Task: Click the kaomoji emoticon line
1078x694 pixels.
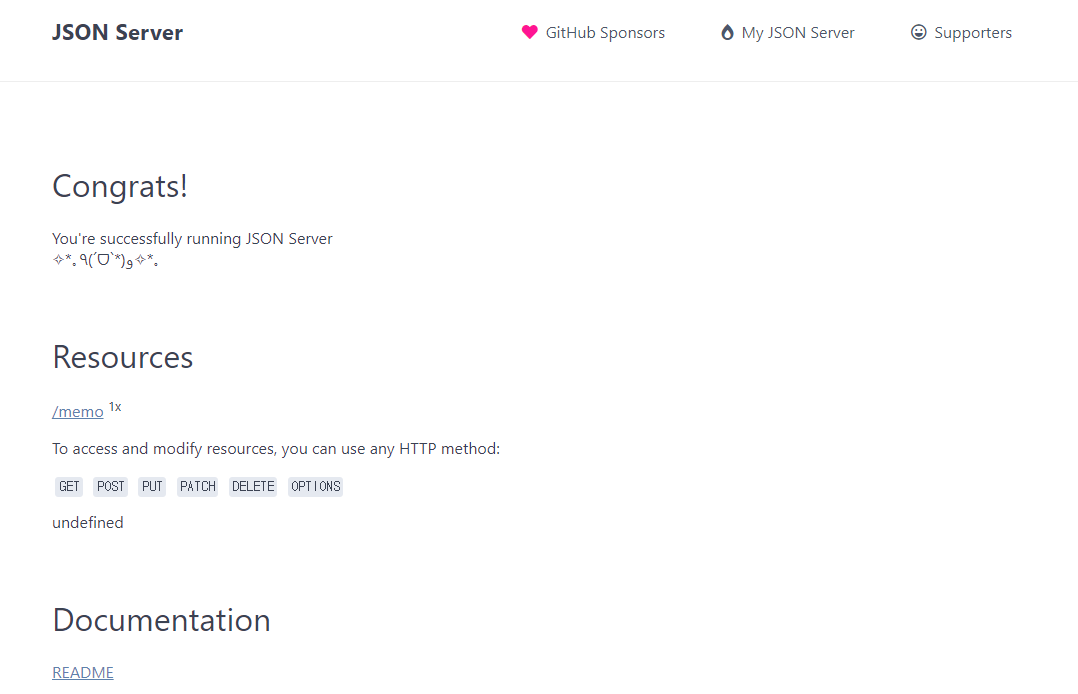Action: tap(105, 260)
